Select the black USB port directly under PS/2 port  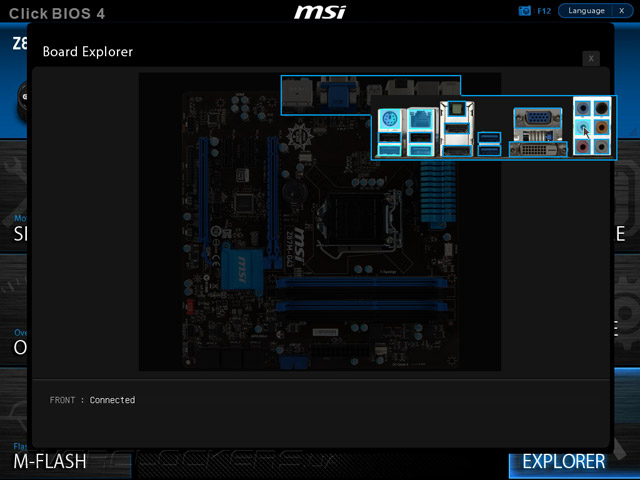(389, 138)
